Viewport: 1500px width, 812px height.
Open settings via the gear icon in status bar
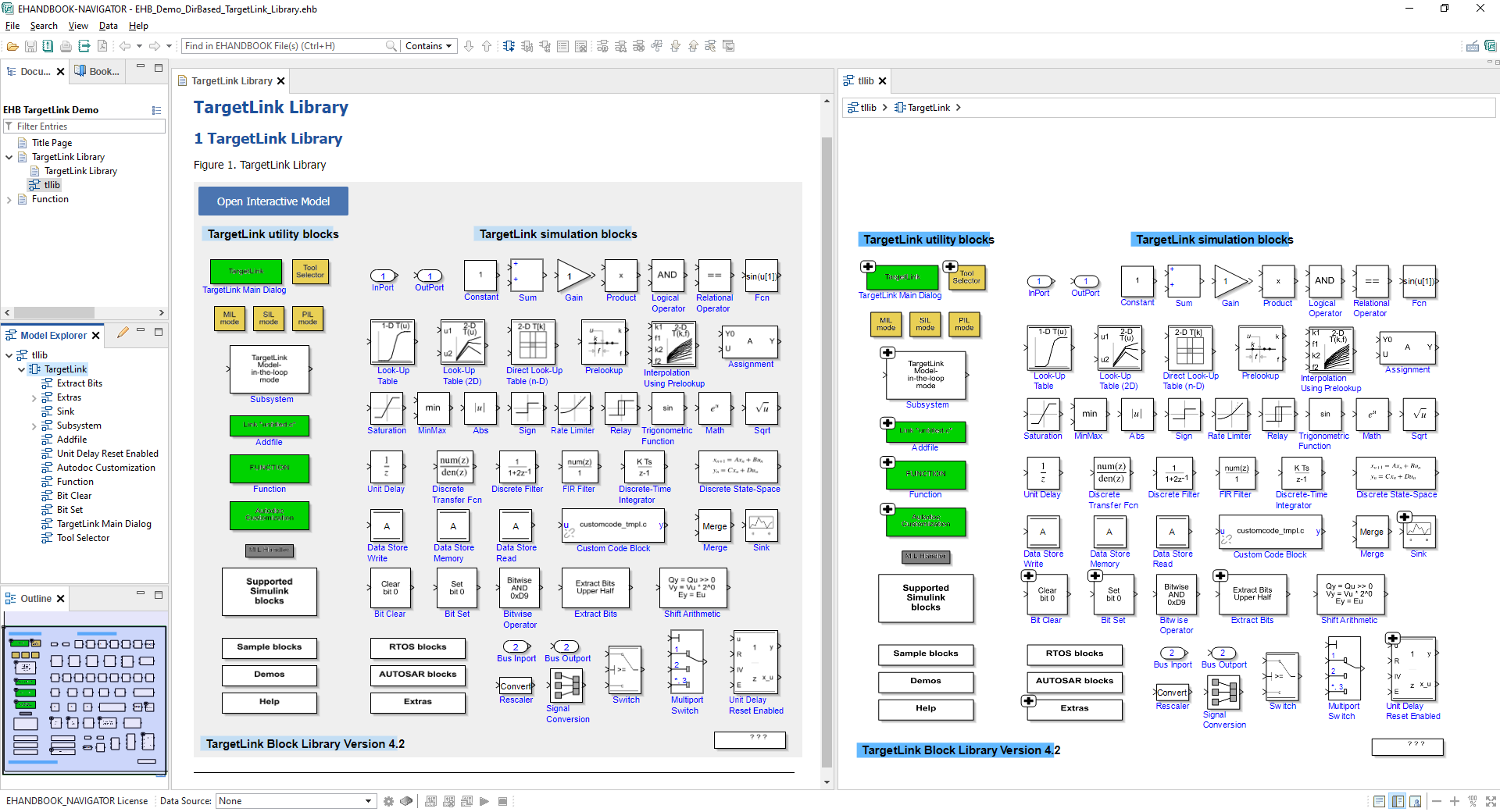(388, 801)
